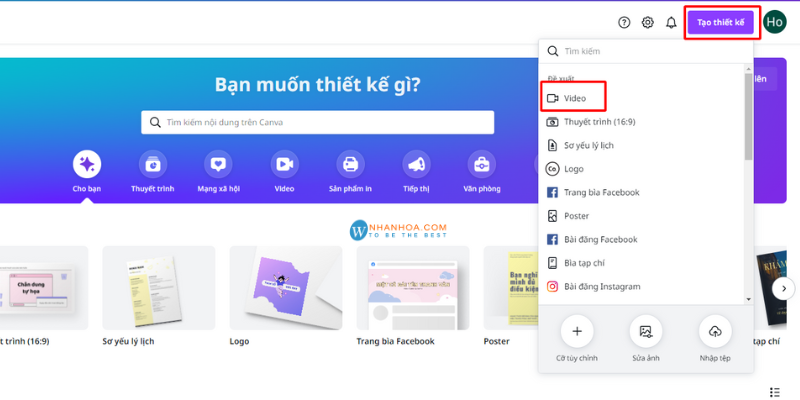This screenshot has height=400, width=800.
Task: Select the Tiếp thị megaphone category icon
Action: click(416, 164)
